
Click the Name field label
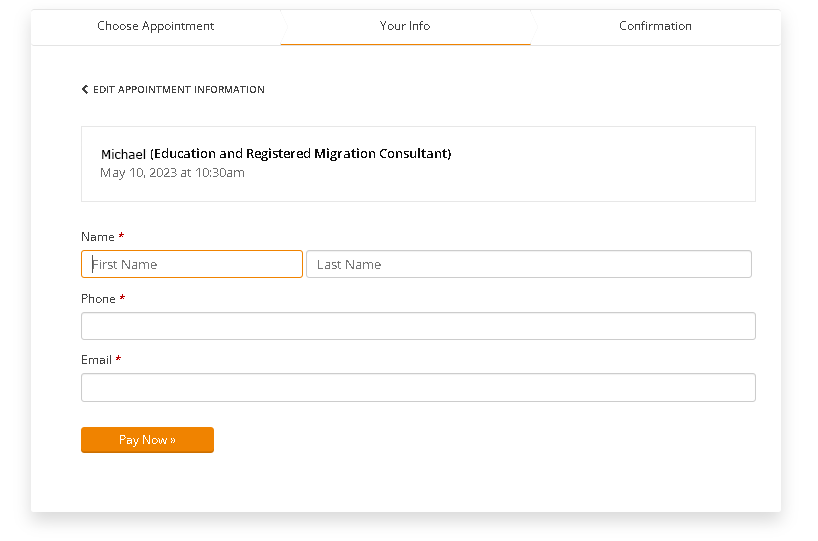[97, 237]
